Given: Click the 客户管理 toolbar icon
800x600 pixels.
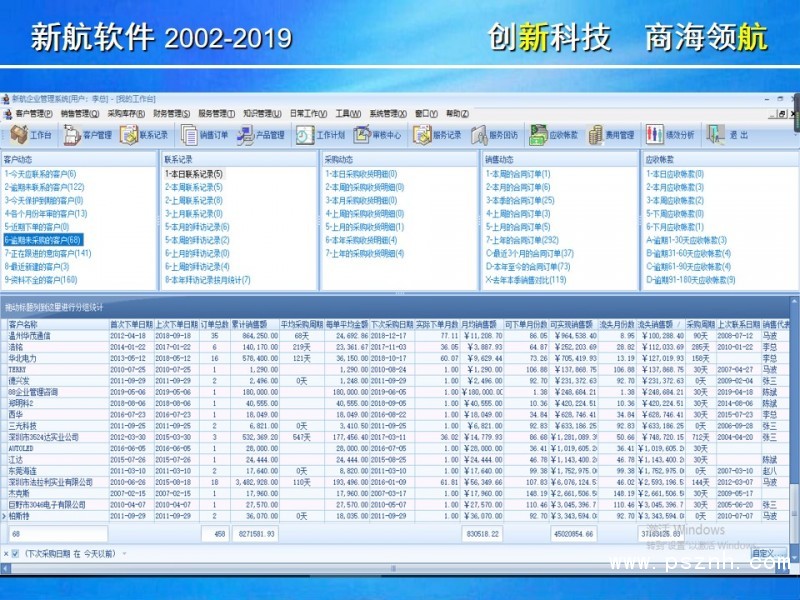Looking at the screenshot, I should [x=90, y=135].
